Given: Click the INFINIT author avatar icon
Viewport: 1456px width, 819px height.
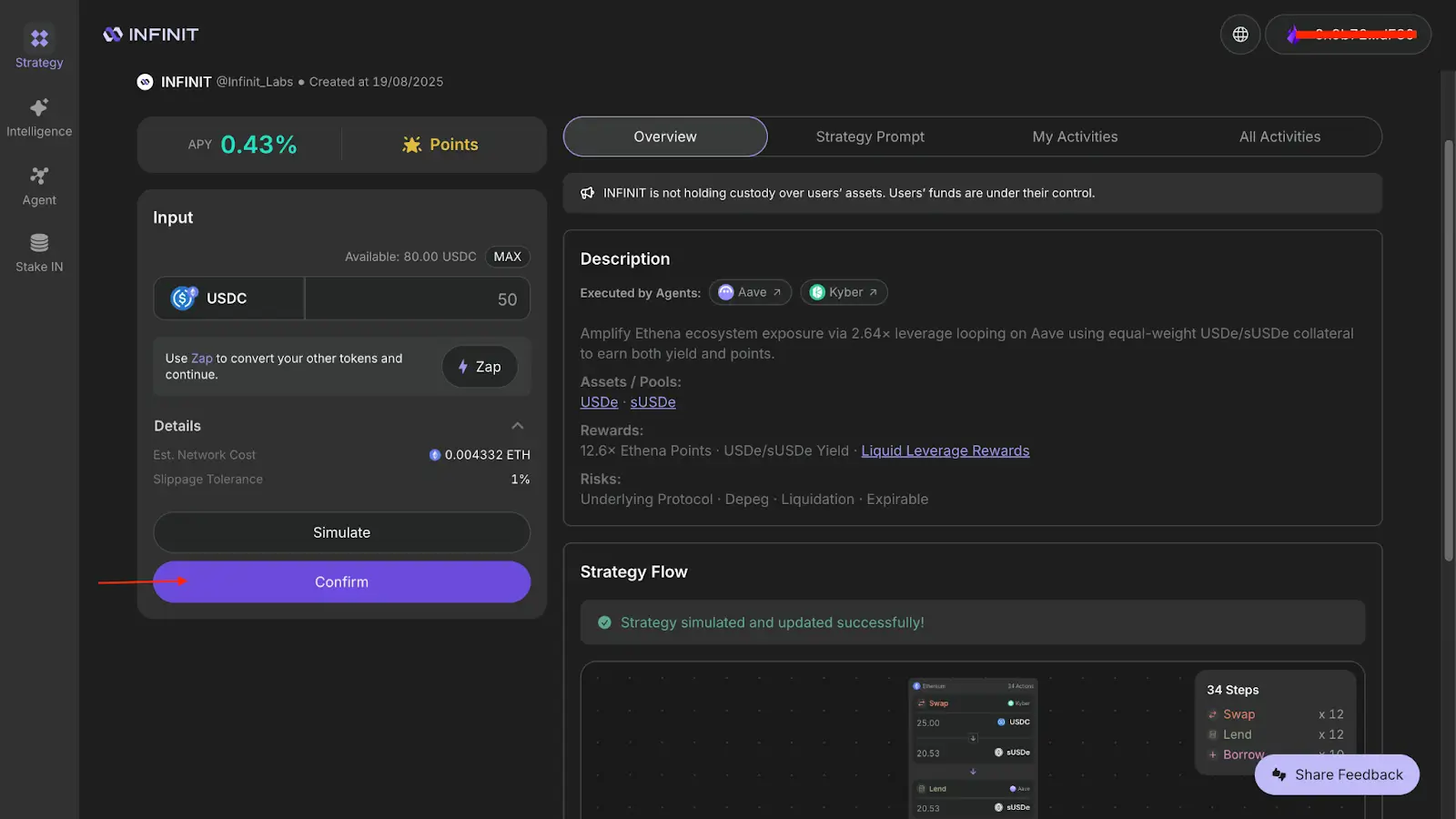Looking at the screenshot, I should 145,82.
